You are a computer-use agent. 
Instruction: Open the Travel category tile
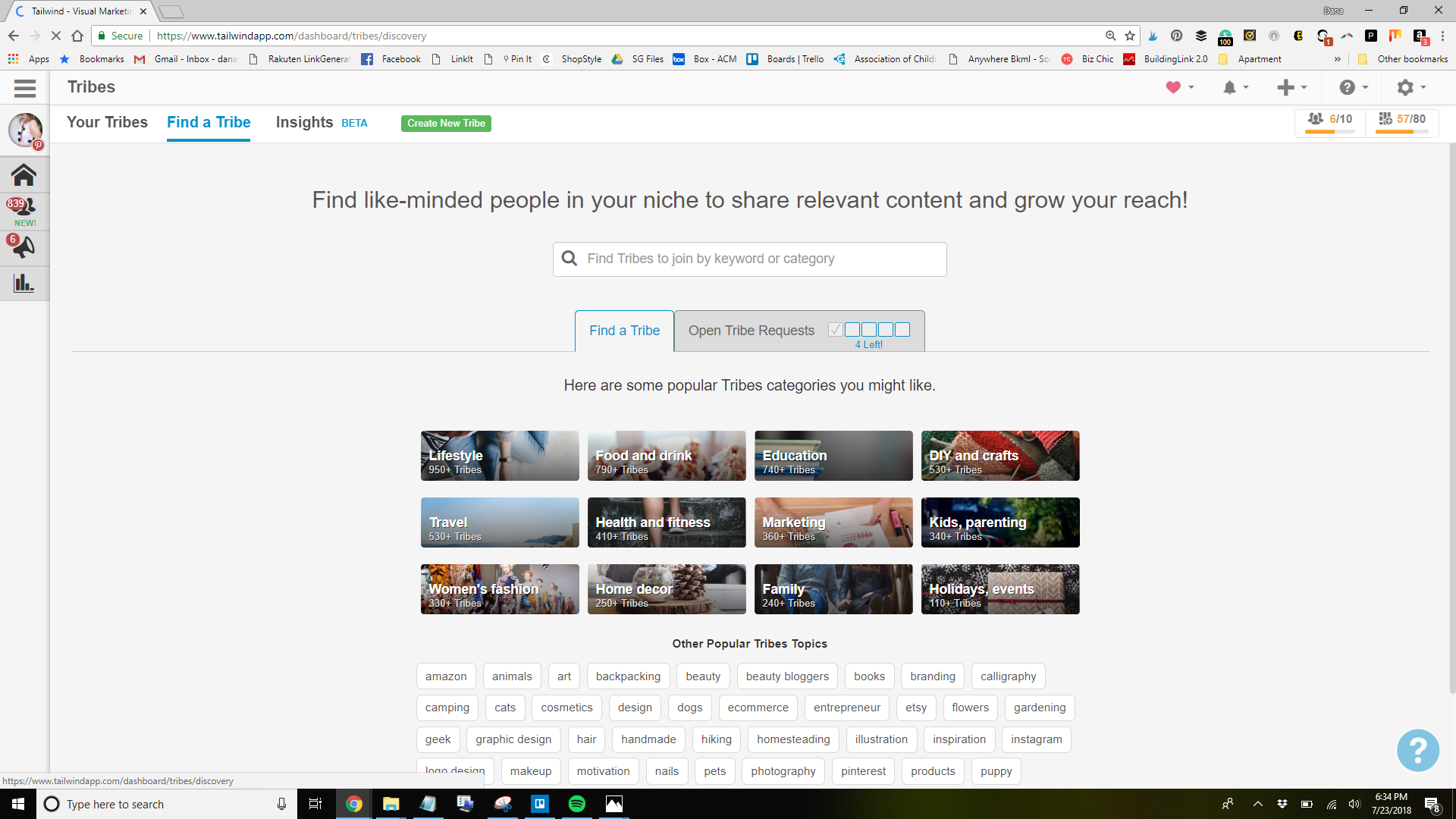500,522
